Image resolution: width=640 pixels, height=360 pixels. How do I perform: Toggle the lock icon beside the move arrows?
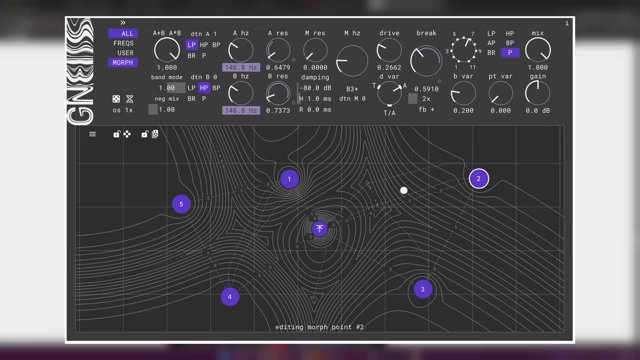click(117, 134)
